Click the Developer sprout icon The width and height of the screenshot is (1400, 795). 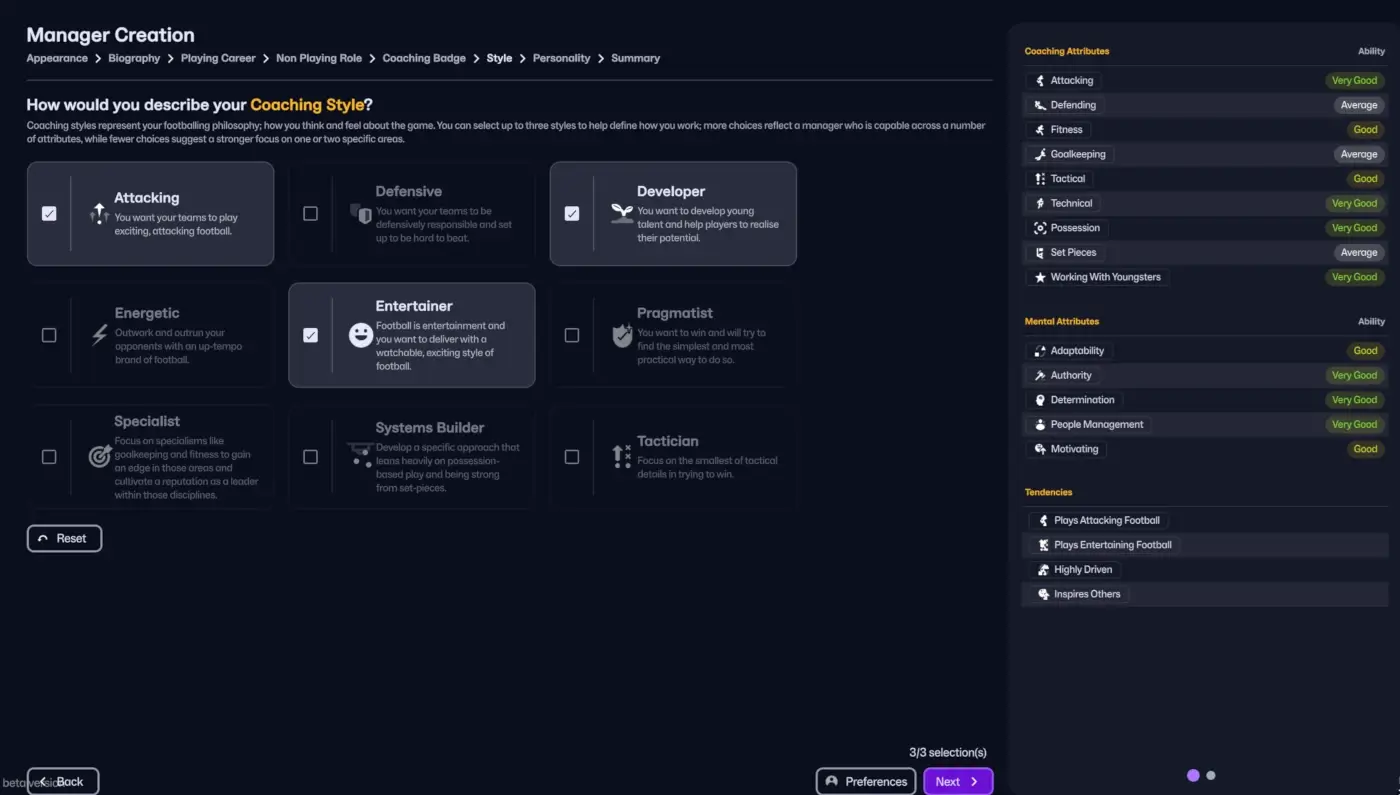(x=622, y=213)
